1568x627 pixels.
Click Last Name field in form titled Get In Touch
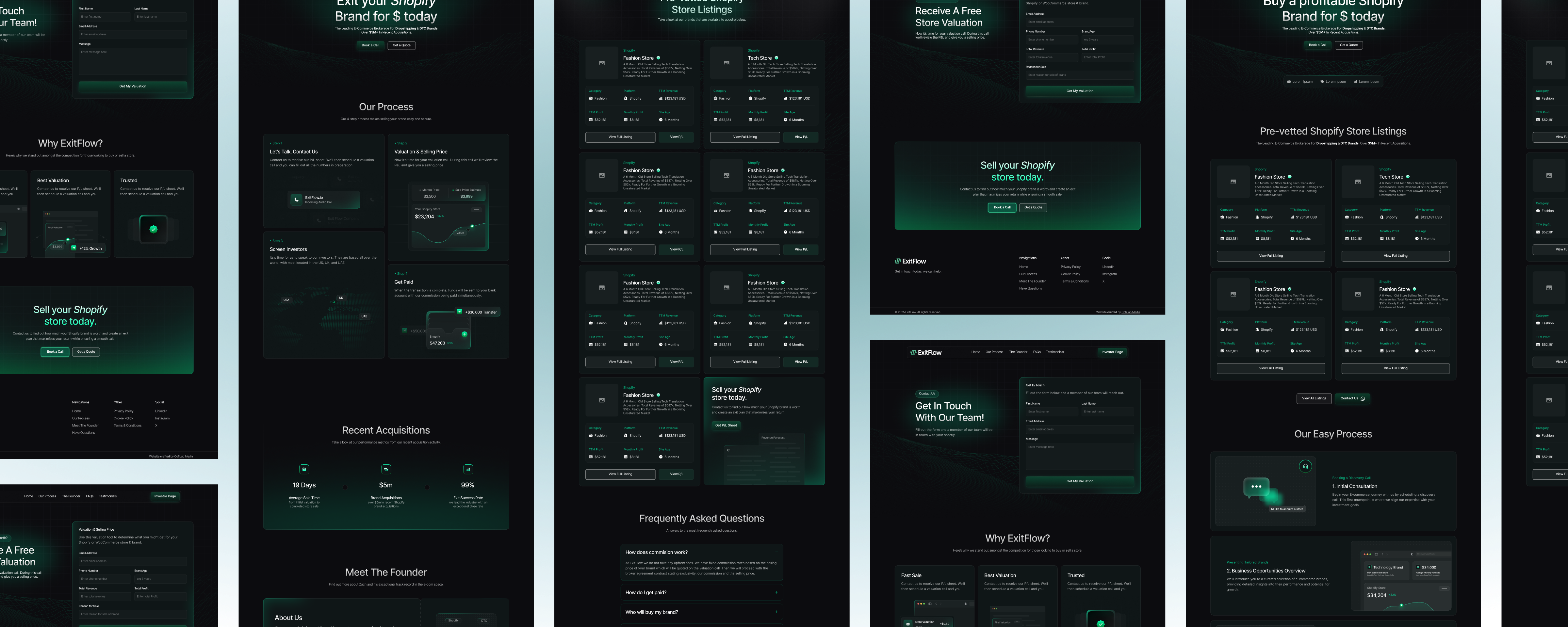[x=1108, y=412]
